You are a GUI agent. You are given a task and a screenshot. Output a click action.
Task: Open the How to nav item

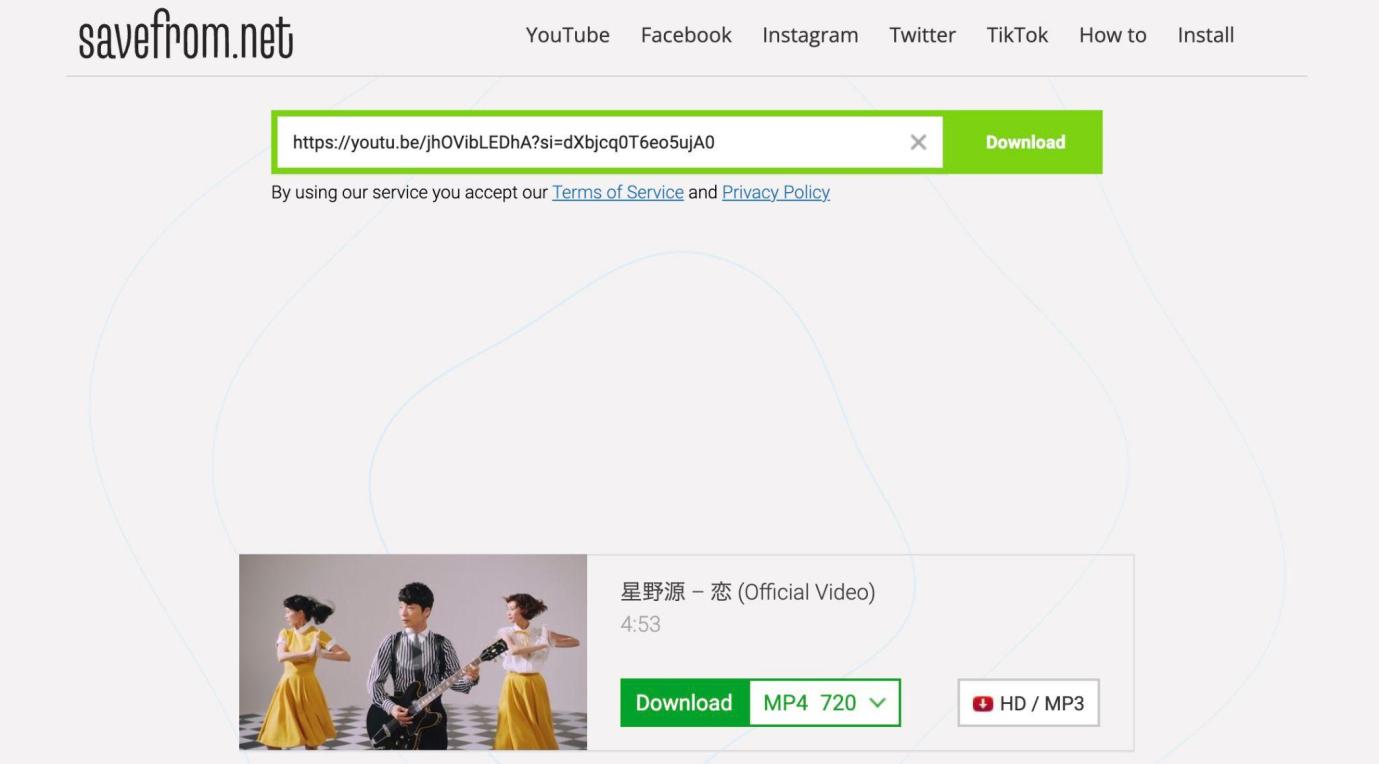(x=1113, y=35)
